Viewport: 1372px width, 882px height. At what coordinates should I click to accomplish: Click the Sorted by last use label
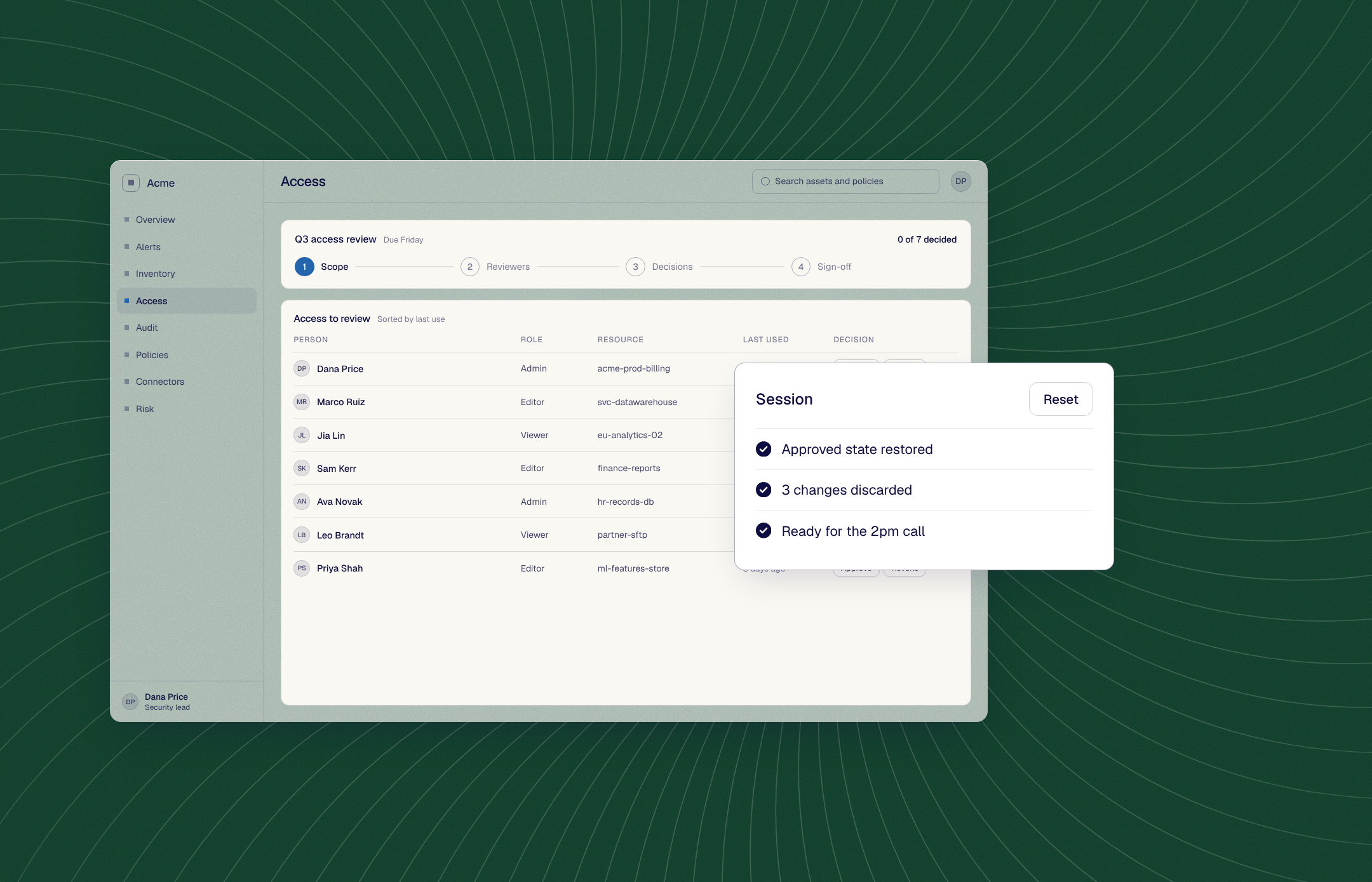411,319
